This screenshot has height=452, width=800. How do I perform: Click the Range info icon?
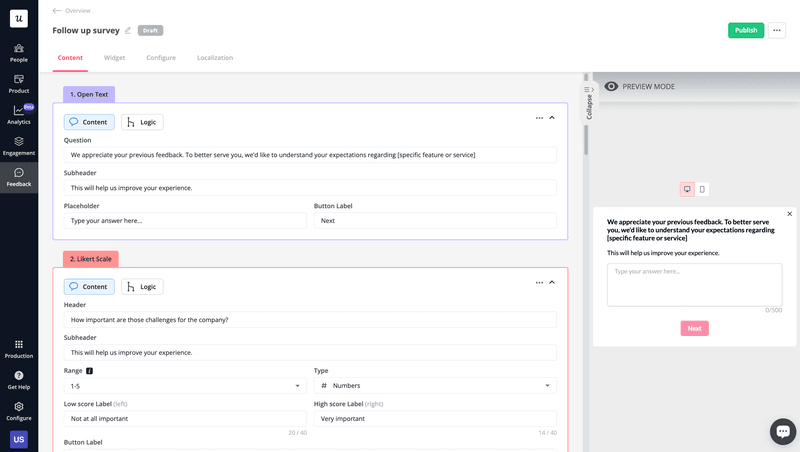click(89, 371)
